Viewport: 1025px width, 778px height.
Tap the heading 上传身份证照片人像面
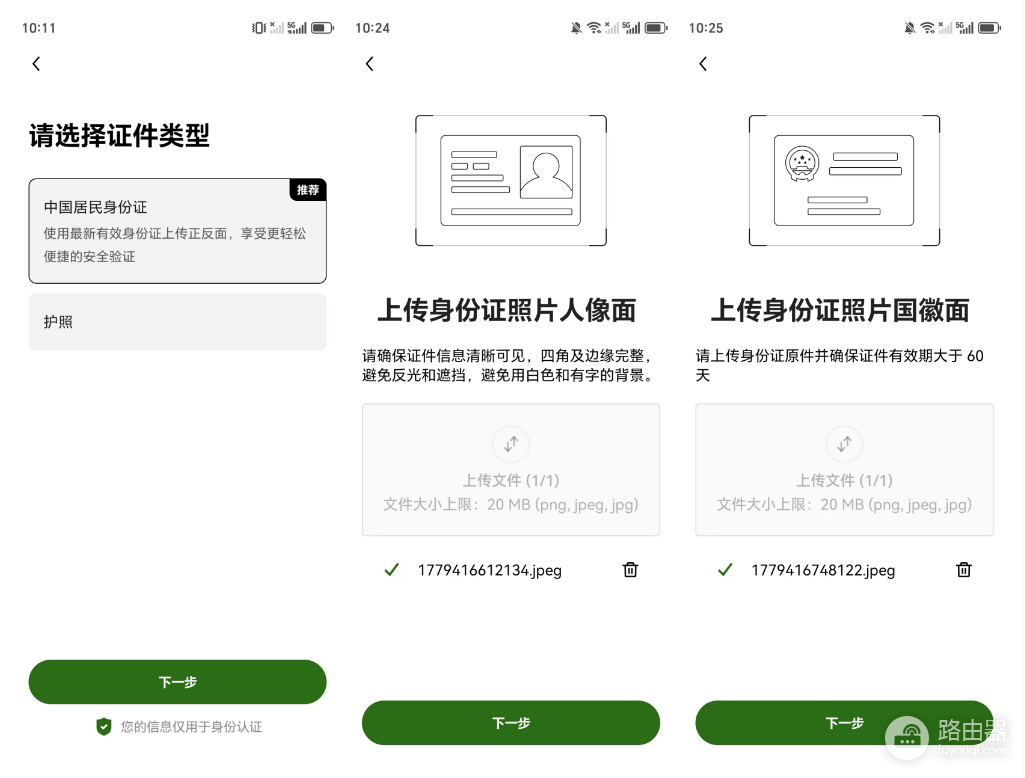pyautogui.click(x=507, y=310)
